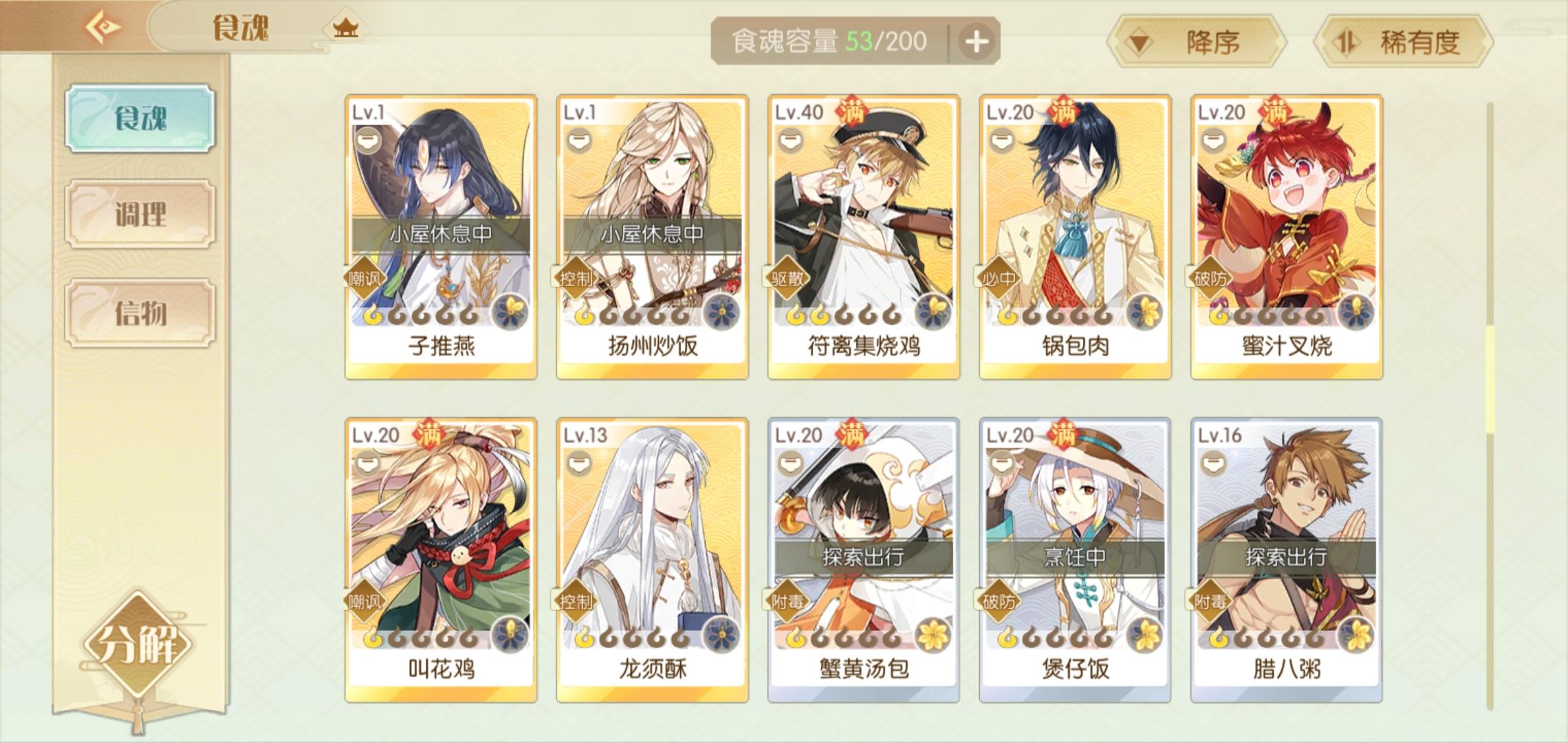This screenshot has height=743, width=1568.
Task: Open the home pavilion icon
Action: pyautogui.click(x=346, y=28)
